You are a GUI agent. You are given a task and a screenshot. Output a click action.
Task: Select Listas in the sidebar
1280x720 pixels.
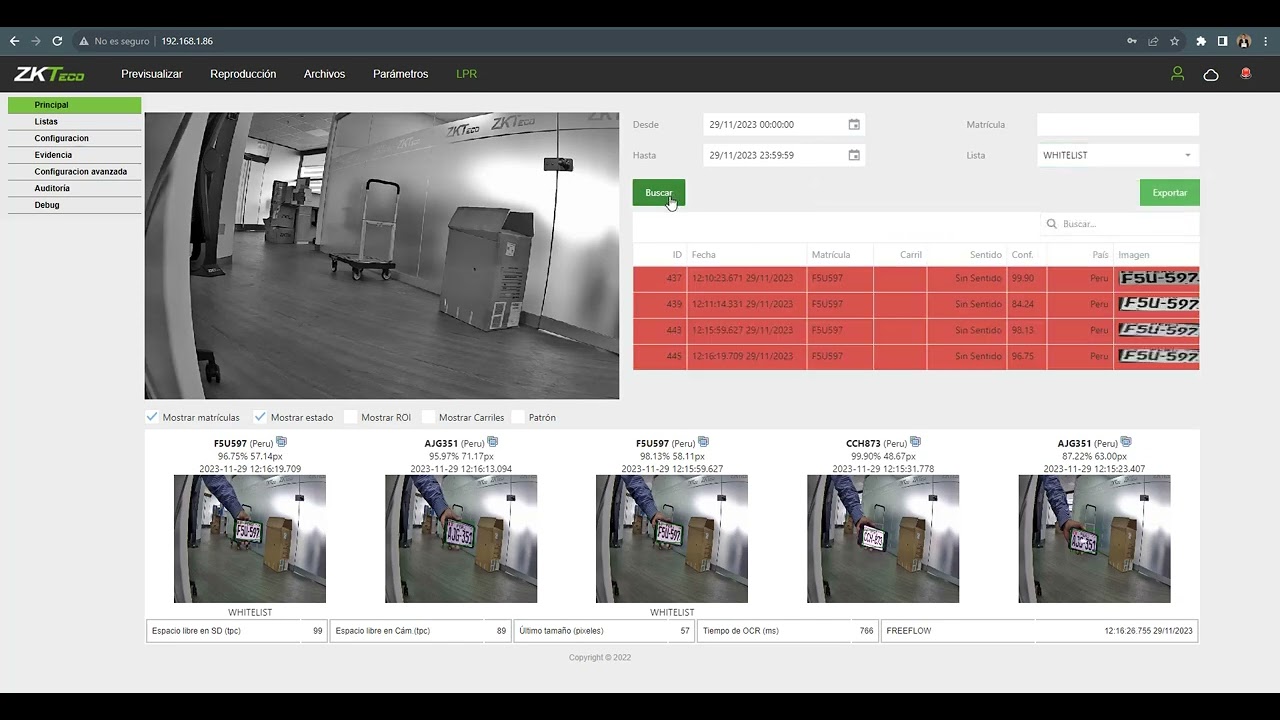pyautogui.click(x=75, y=121)
